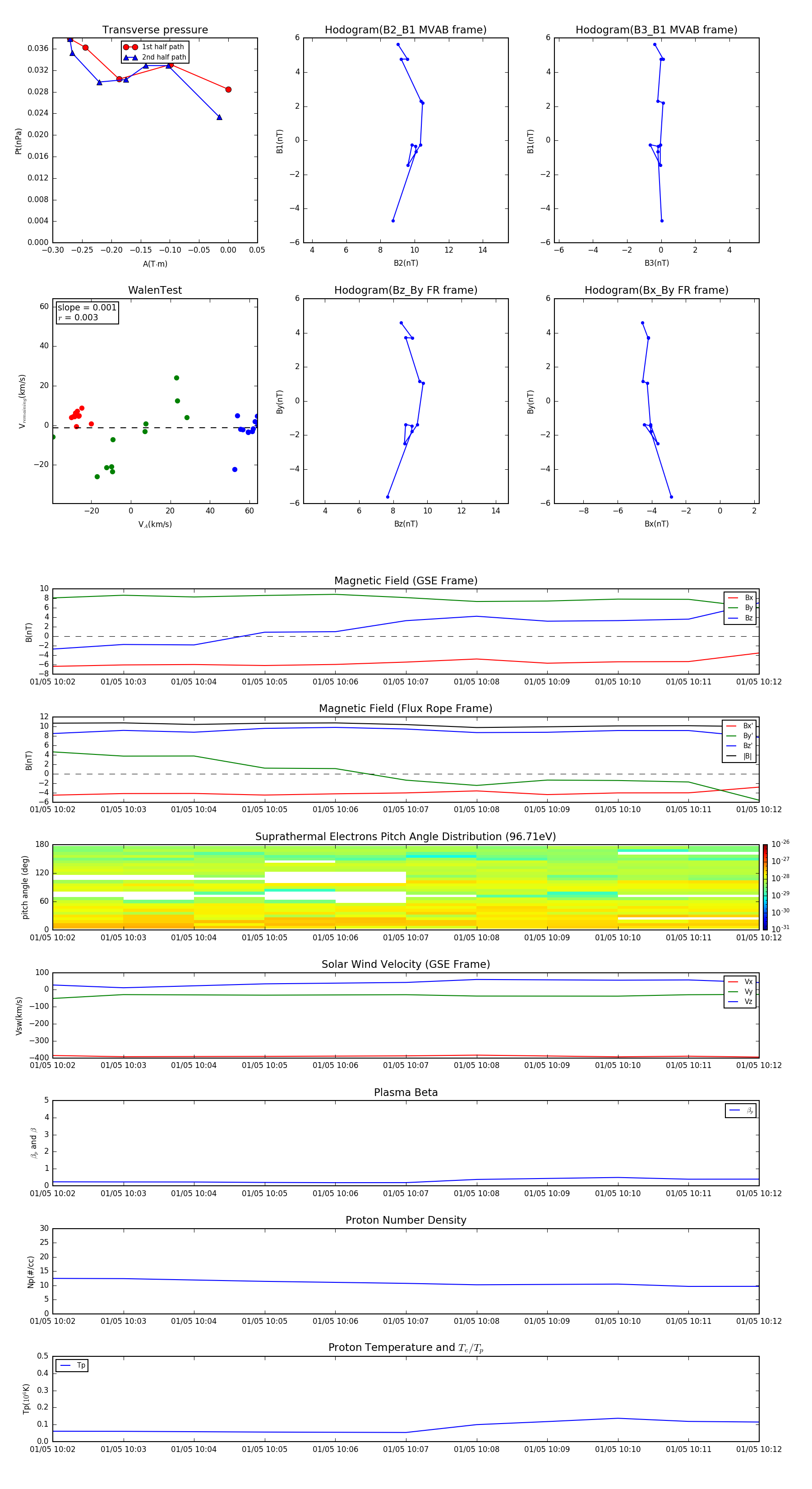This screenshot has height=1489, width=812.
Task: Click the "WalenTest" plot title
Action: click(155, 290)
